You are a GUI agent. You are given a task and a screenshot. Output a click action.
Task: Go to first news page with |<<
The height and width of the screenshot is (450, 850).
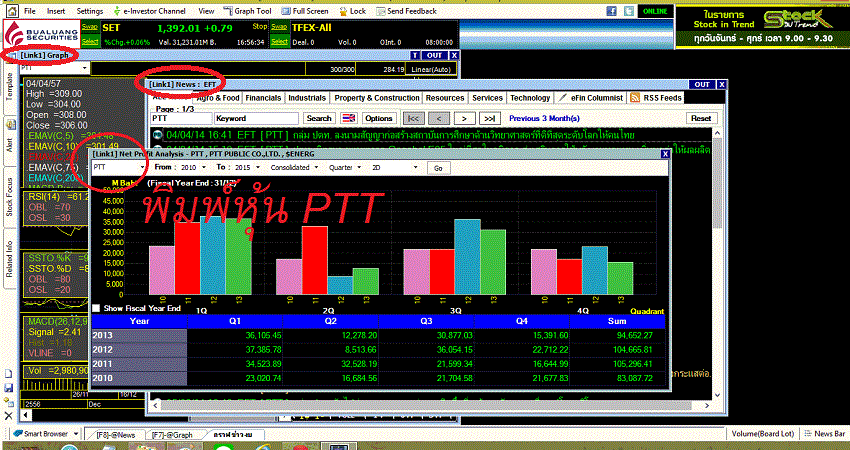[x=414, y=118]
